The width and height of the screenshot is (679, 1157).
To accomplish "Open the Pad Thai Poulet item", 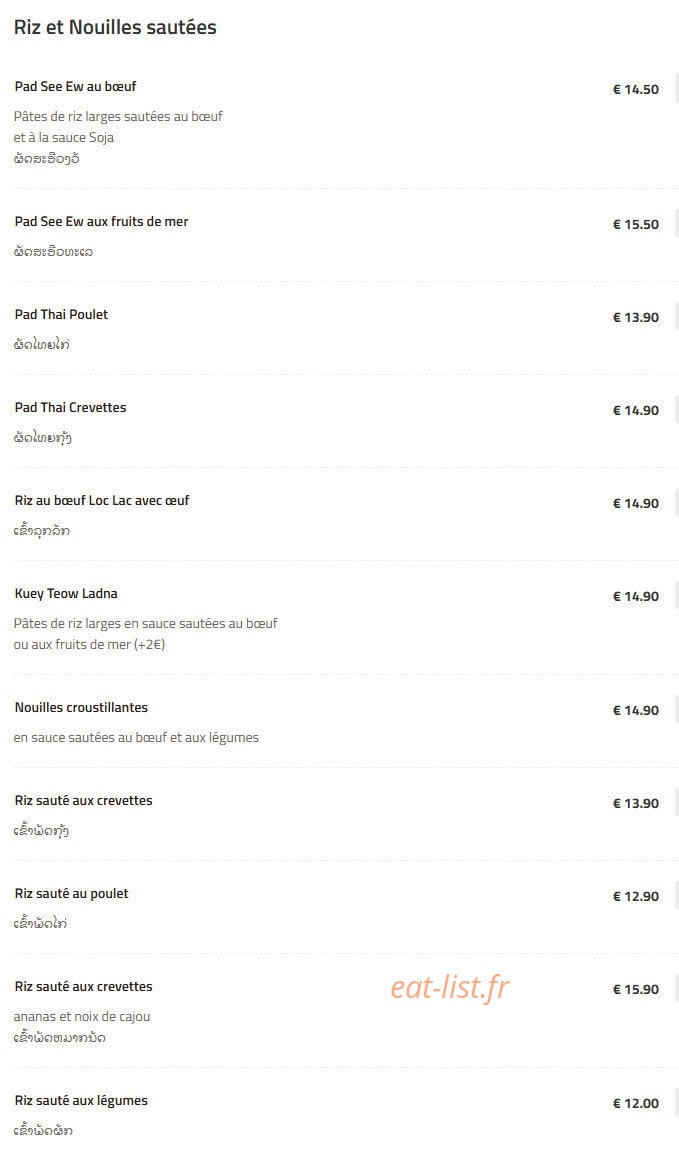I will click(61, 314).
